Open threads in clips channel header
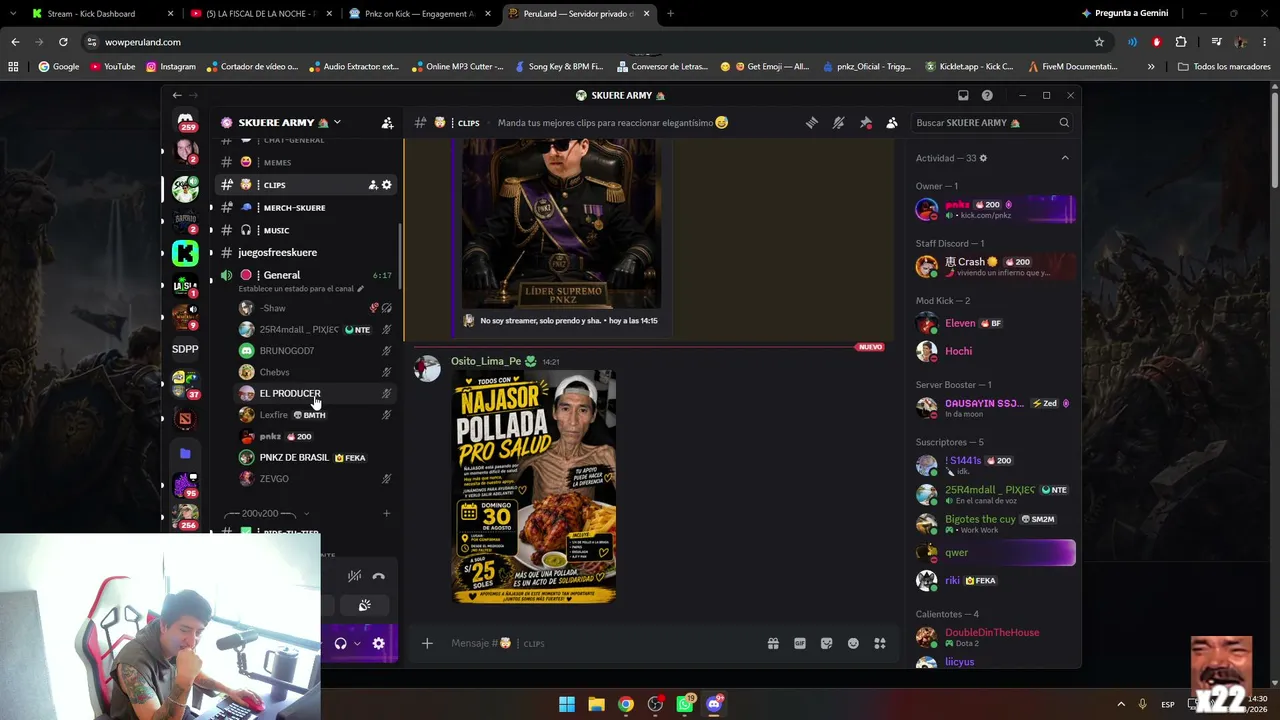This screenshot has height=720, width=1280. tap(812, 123)
